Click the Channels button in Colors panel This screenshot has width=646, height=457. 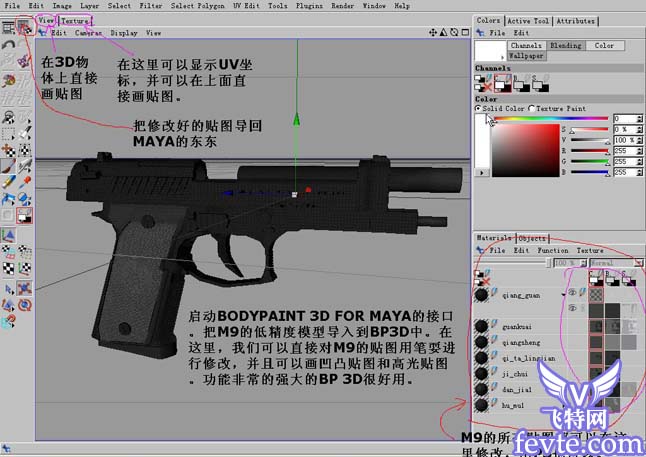[526, 45]
